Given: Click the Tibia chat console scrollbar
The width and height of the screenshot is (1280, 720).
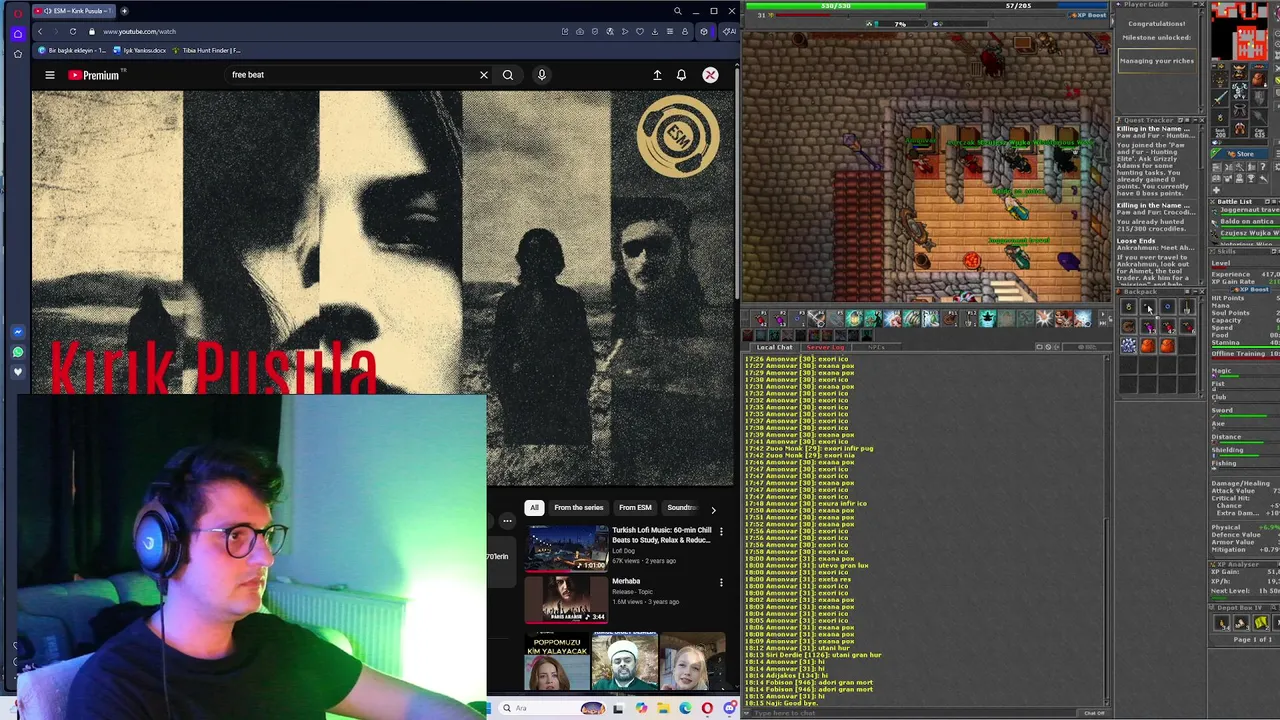Looking at the screenshot, I should pyautogui.click(x=1107, y=530).
